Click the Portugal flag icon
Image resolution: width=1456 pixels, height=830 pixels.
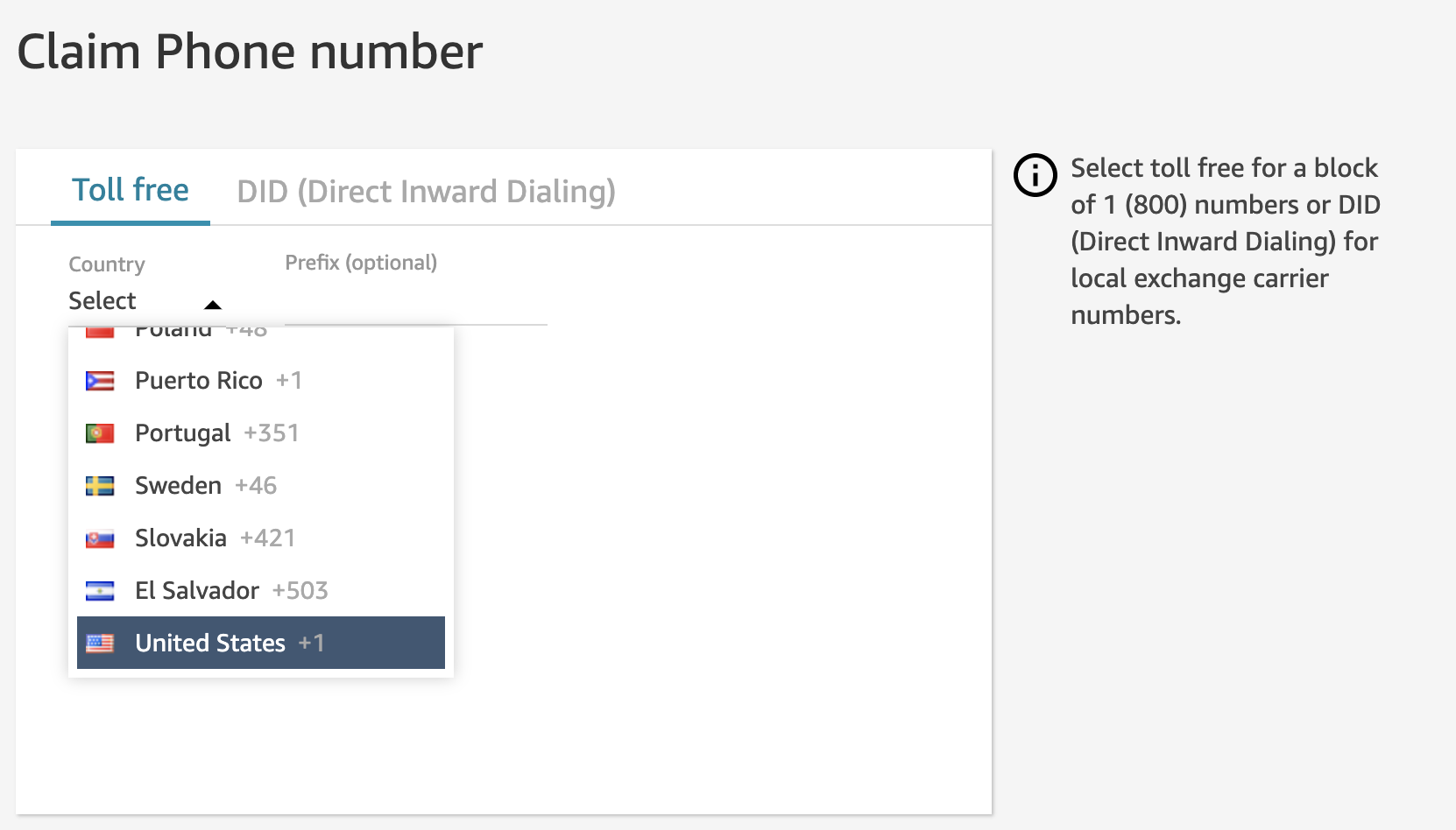[100, 433]
